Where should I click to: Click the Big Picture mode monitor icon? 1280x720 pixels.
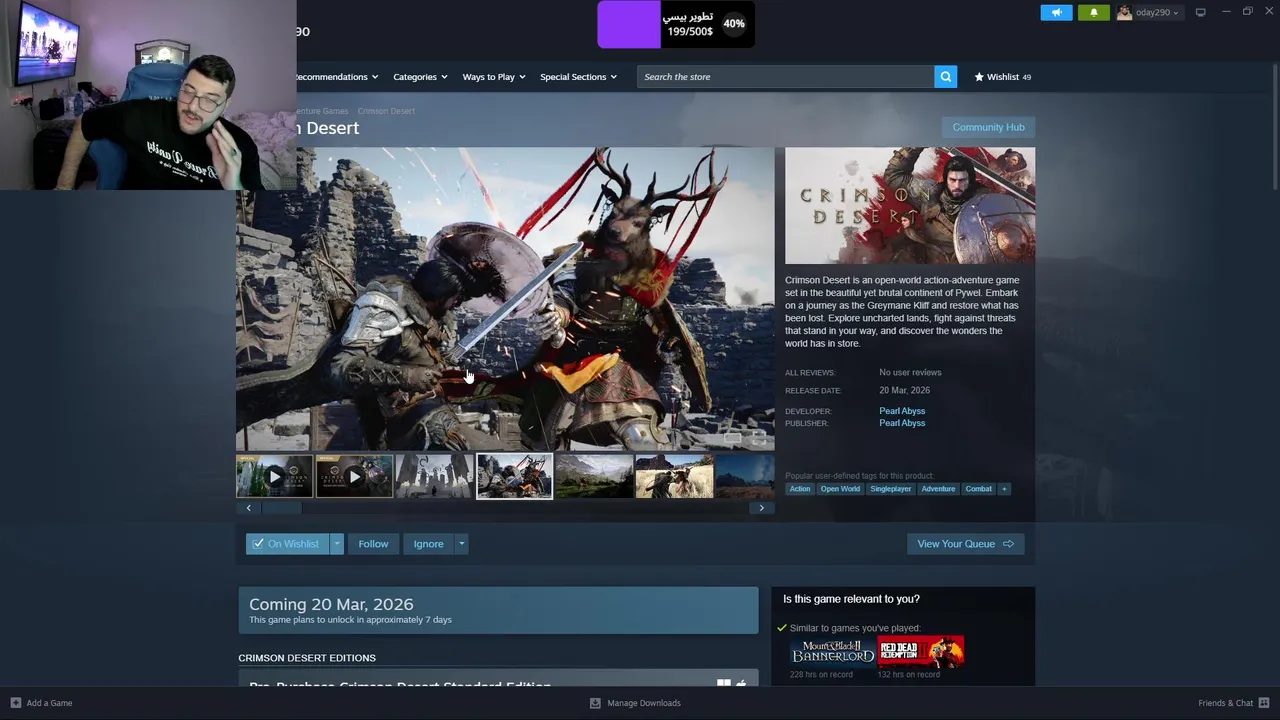1200,12
